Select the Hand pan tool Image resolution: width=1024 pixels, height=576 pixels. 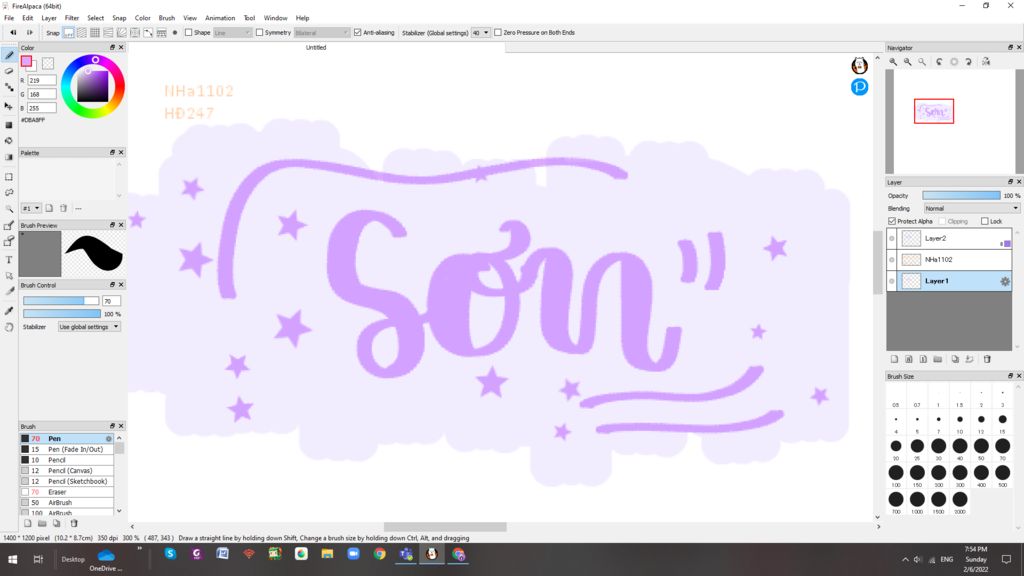tap(9, 327)
